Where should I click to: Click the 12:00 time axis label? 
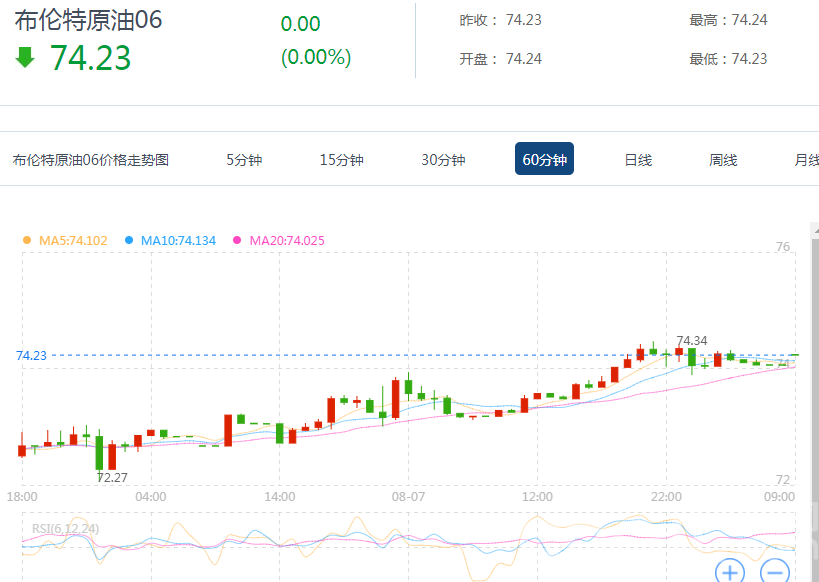(537, 496)
